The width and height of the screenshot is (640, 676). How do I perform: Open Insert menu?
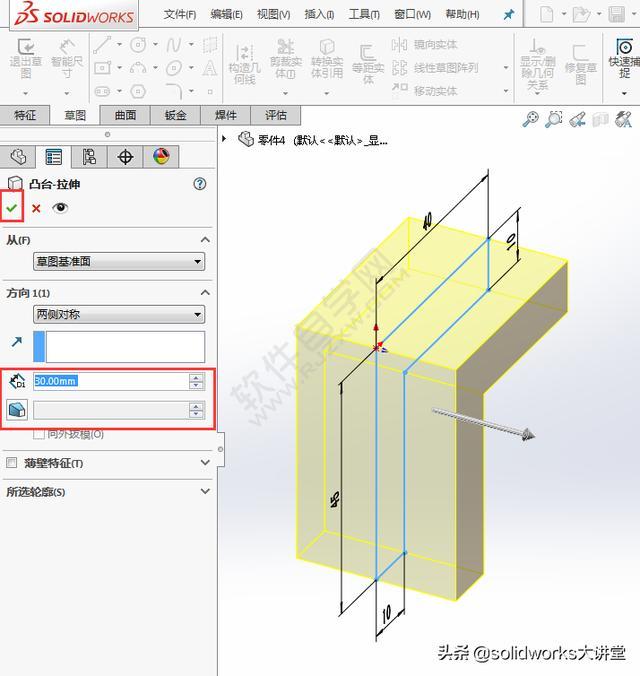click(x=319, y=15)
